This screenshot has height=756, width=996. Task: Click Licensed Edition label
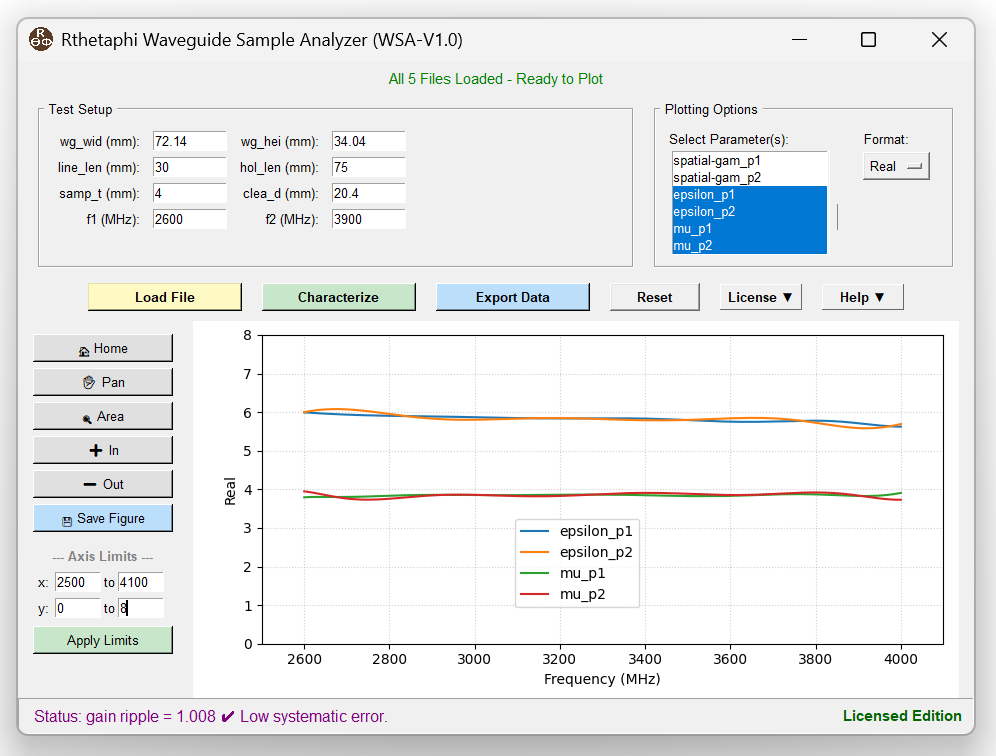point(902,716)
